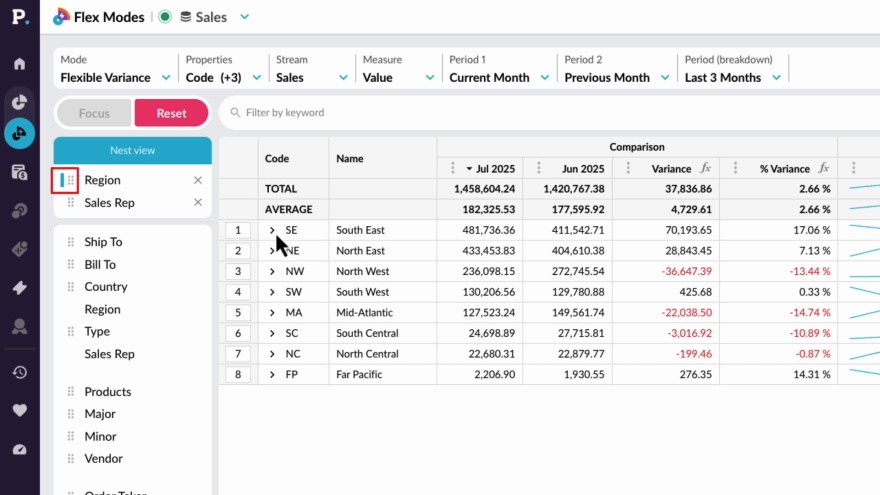The height and width of the screenshot is (495, 880).
Task: Select Minor property
Action: pyautogui.click(x=100, y=436)
